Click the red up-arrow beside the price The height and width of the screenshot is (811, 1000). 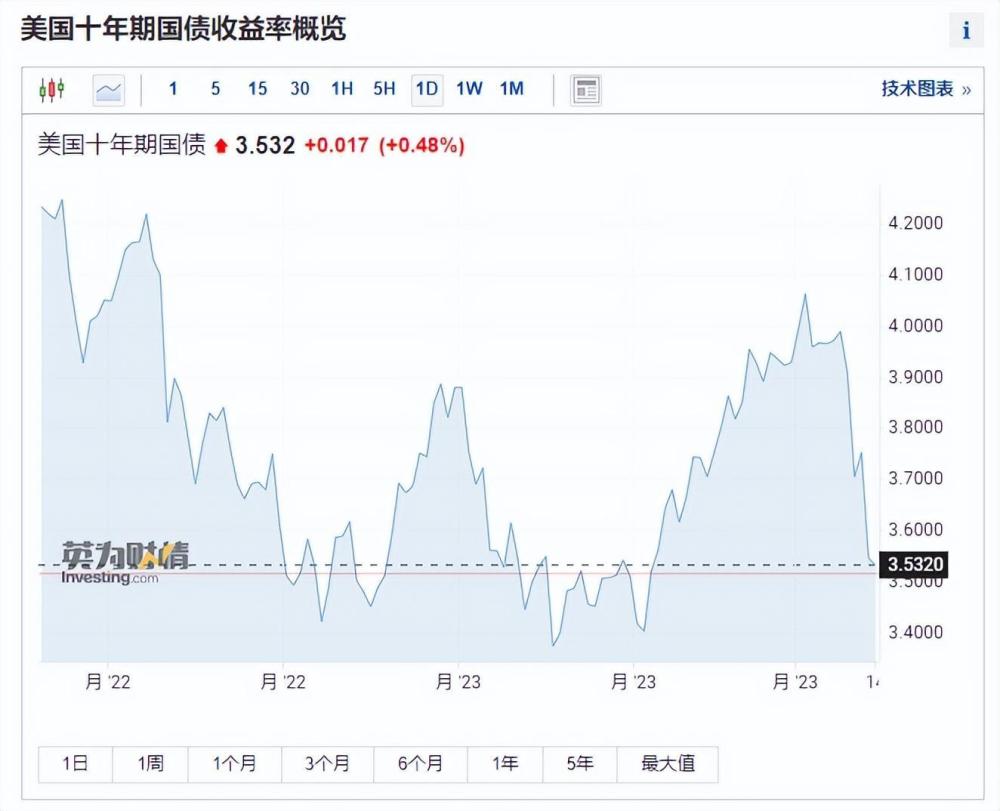point(219,145)
